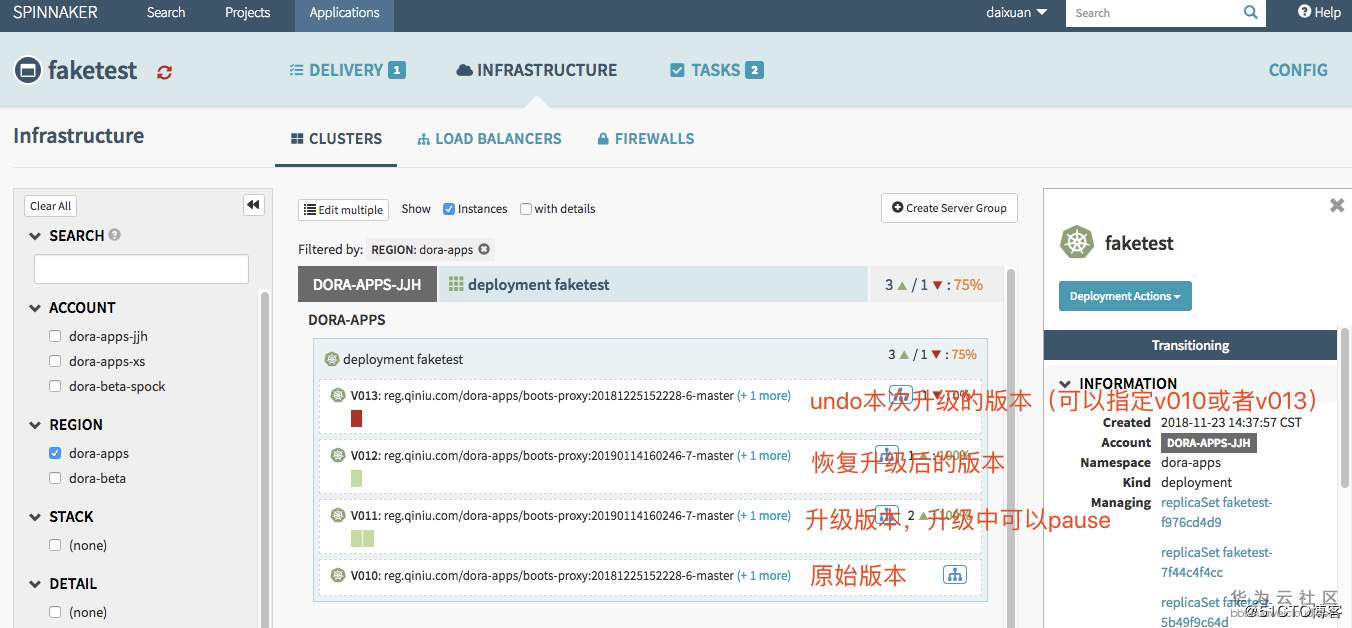The image size is (1352, 628).
Task: Open the TASKS tab
Action: tap(716, 70)
